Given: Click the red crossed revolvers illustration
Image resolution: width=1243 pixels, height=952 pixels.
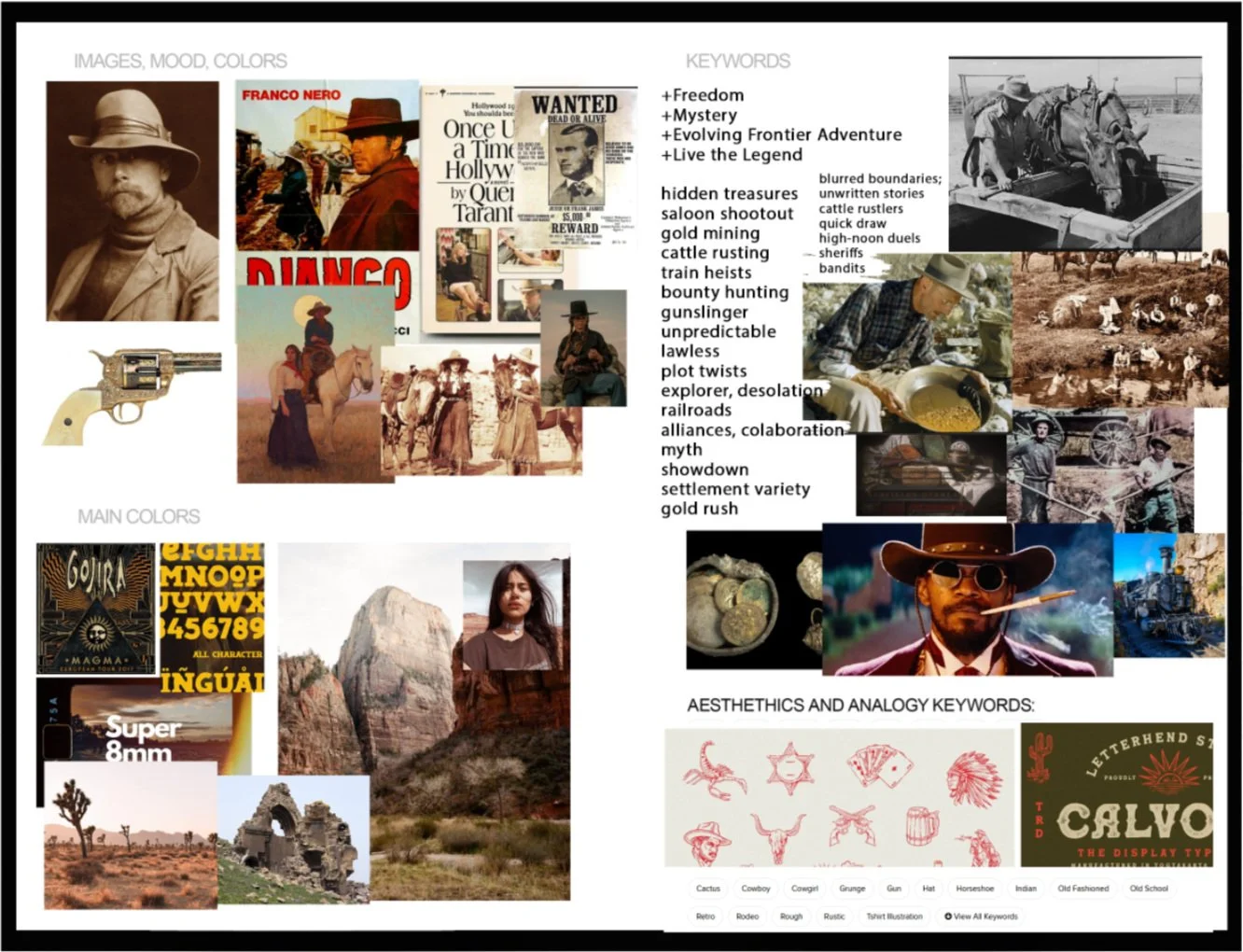Looking at the screenshot, I should tap(853, 826).
